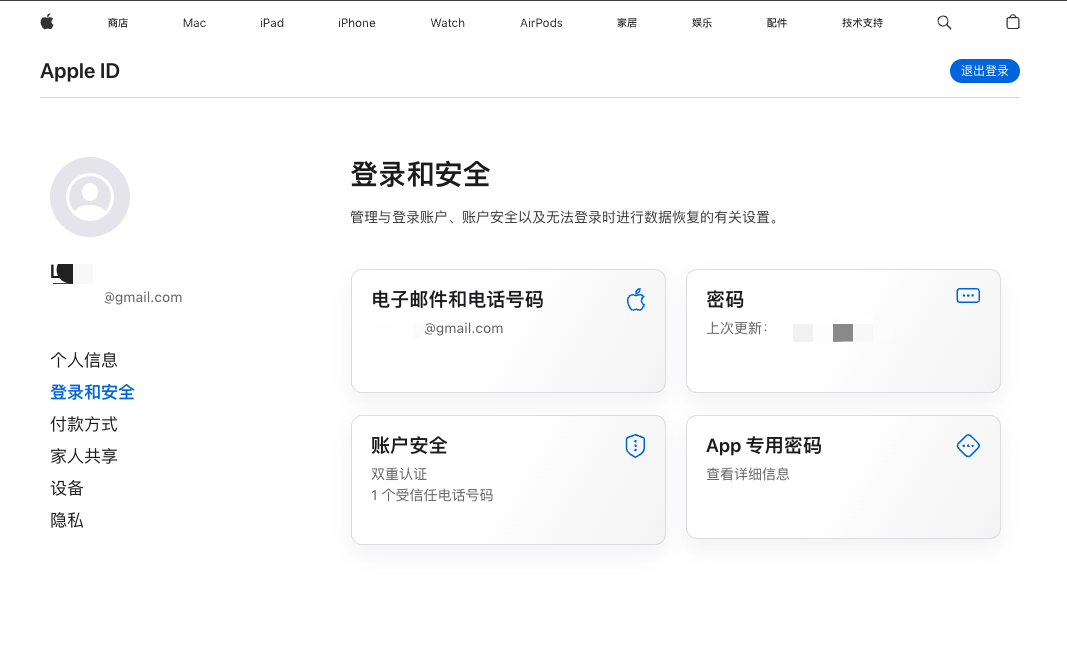Click the shield icon on 账户安全 card
The height and width of the screenshot is (647, 1067).
coord(635,446)
